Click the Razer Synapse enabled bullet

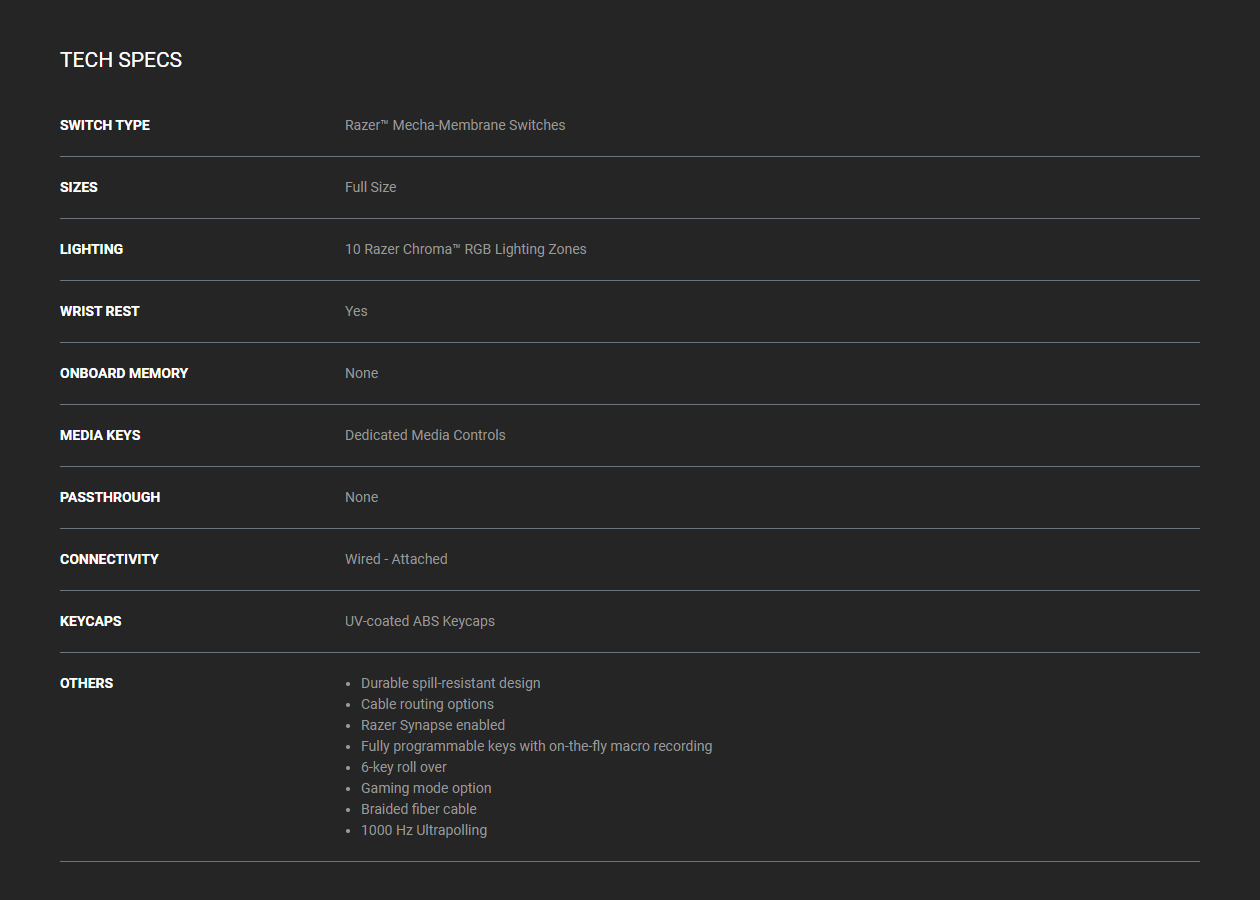(432, 725)
